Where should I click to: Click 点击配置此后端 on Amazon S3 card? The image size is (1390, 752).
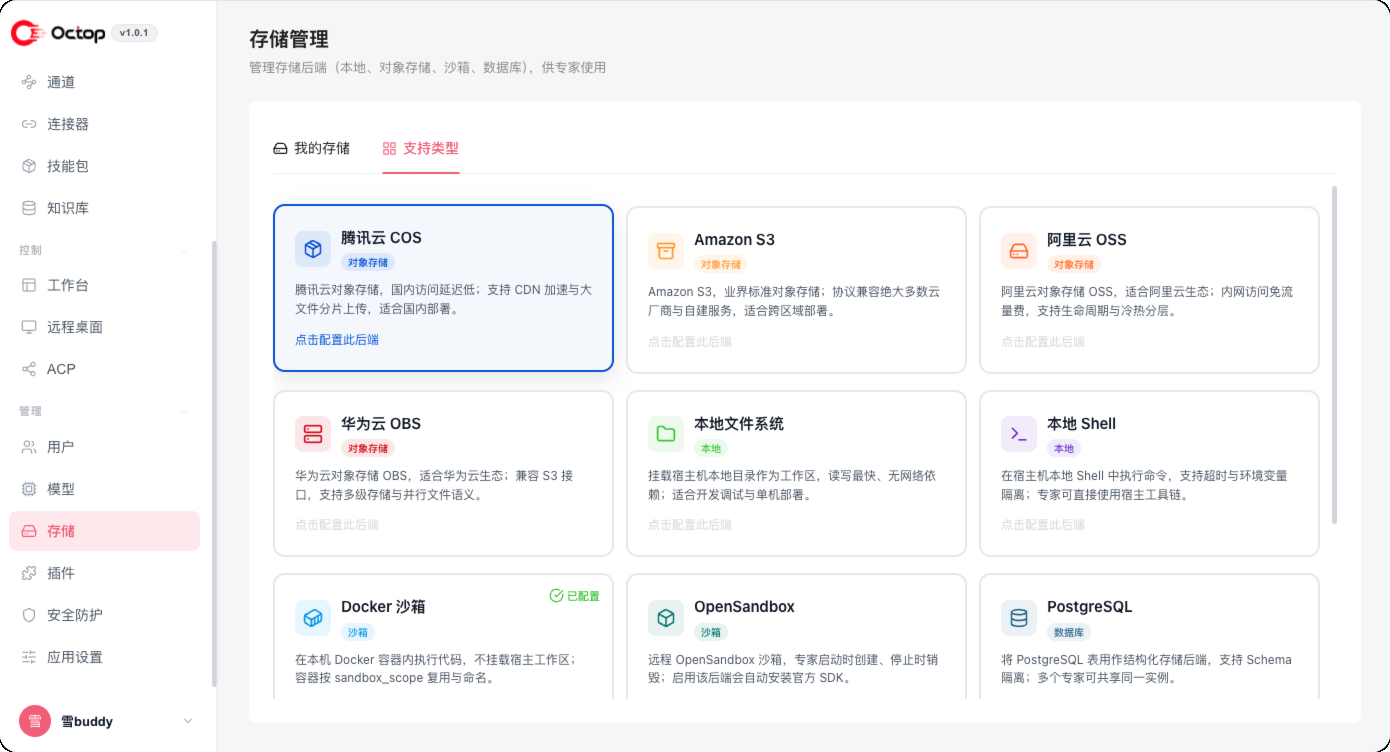pos(690,342)
